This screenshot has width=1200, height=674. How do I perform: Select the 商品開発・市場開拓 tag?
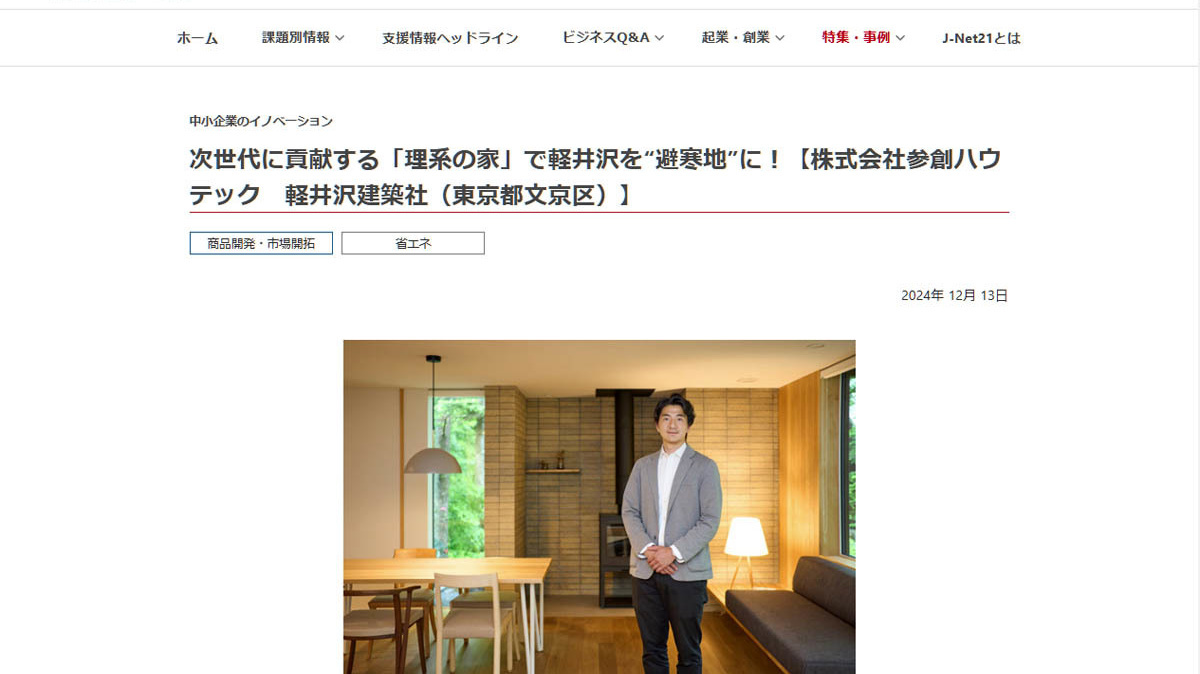coord(261,243)
